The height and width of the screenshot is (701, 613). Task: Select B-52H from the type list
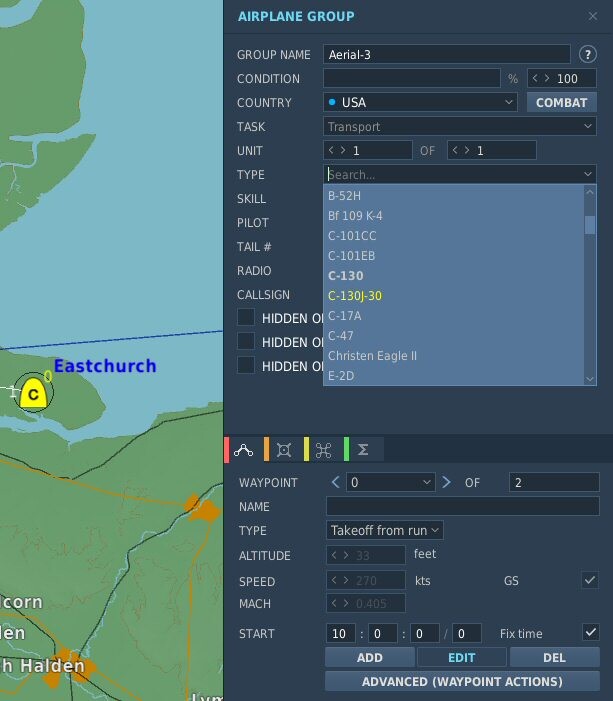pyautogui.click(x=453, y=196)
